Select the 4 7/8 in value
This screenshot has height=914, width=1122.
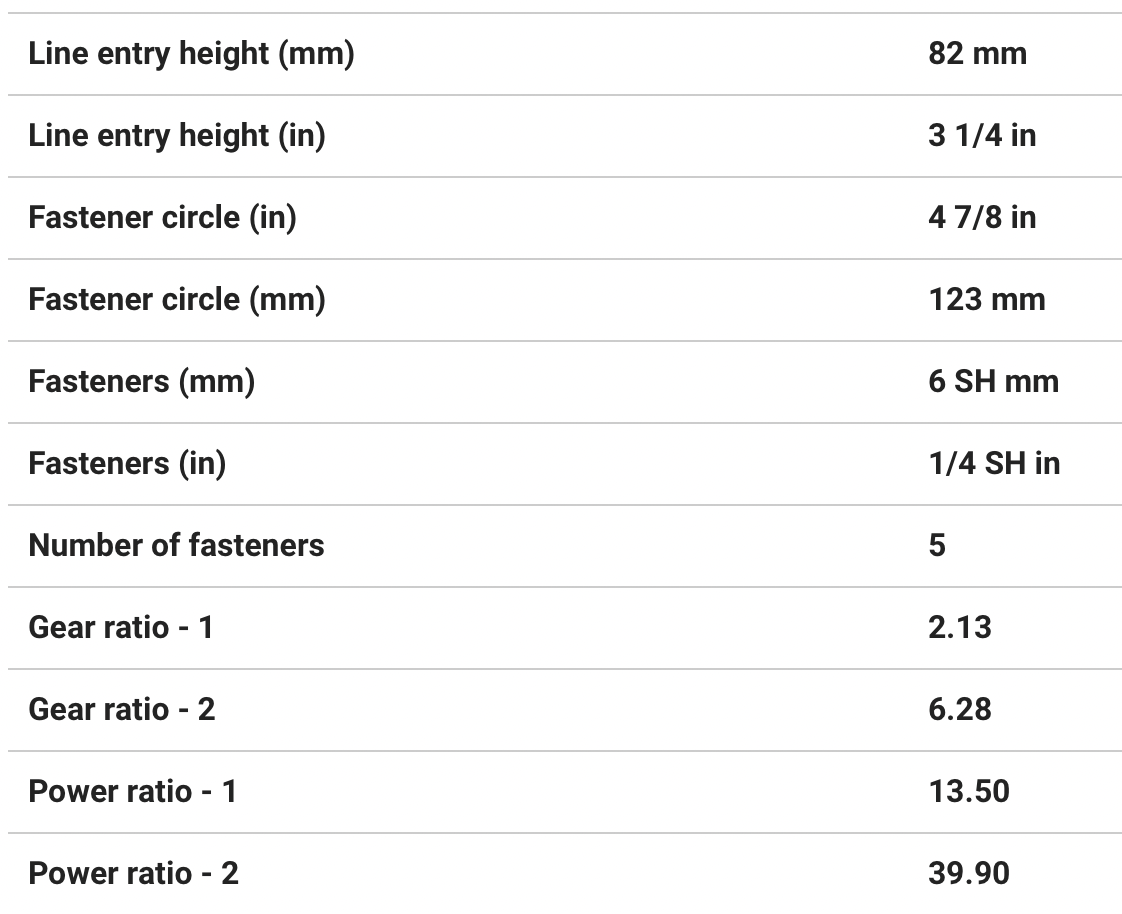[981, 218]
